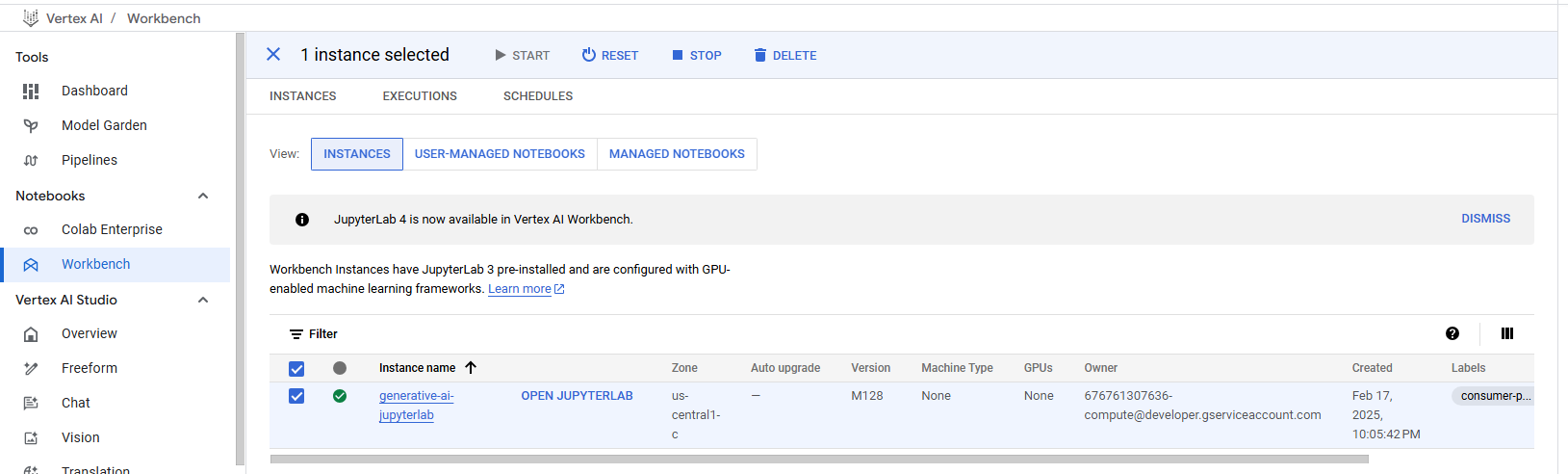Uncheck the generative-ai-jupyterlab row checkbox

pos(296,396)
